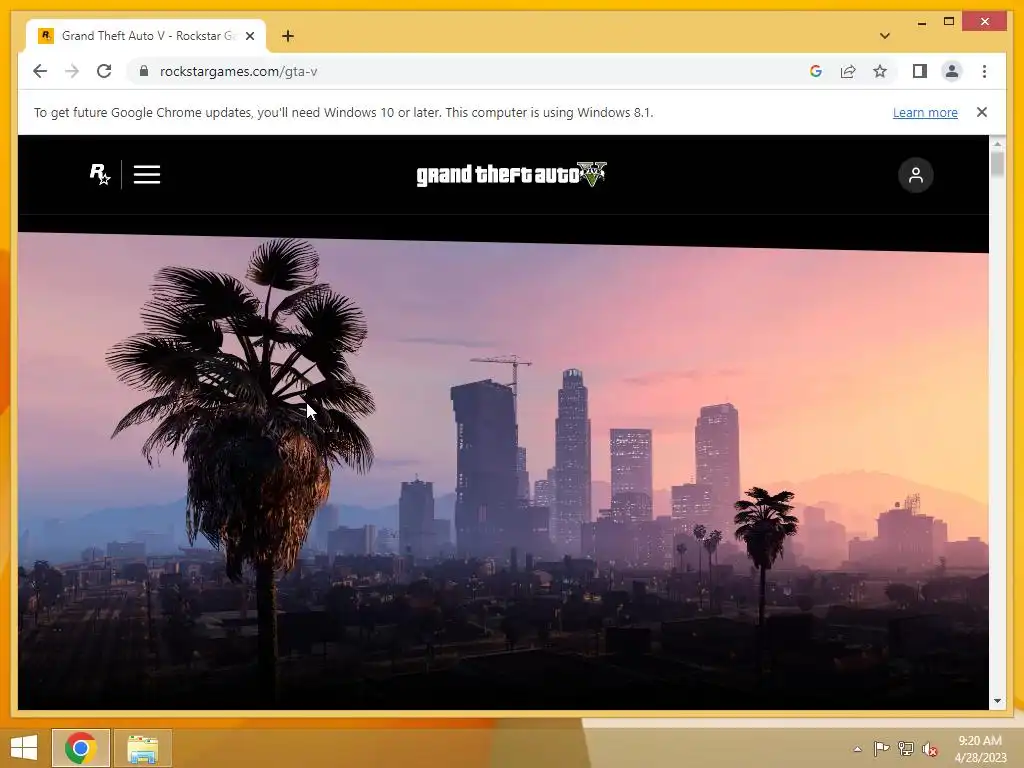
Task: Click the address bar URL rockstargames.com/gta-v
Action: click(x=238, y=71)
